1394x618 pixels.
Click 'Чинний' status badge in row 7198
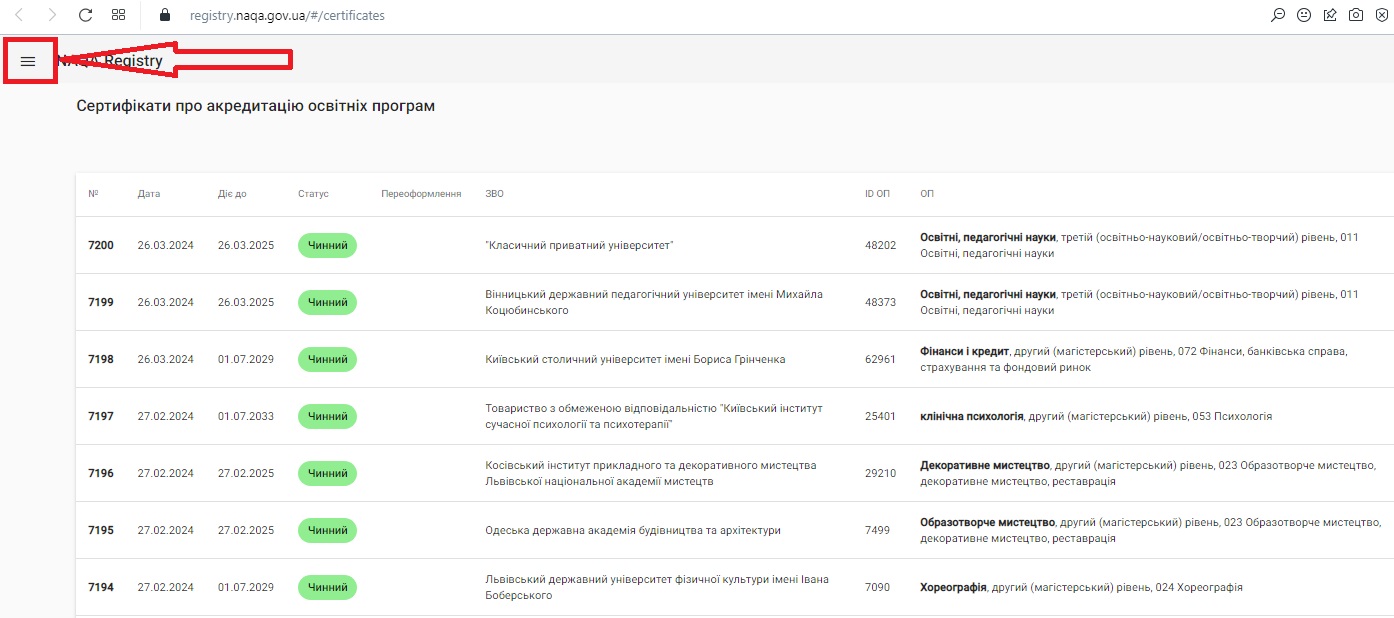(327, 359)
